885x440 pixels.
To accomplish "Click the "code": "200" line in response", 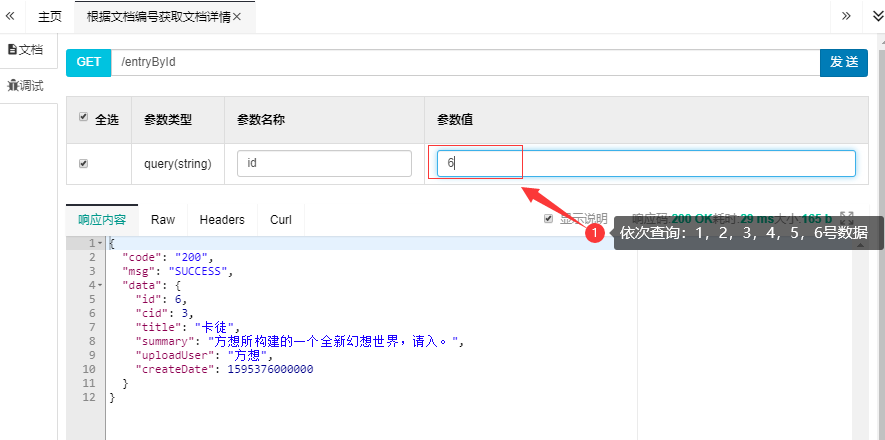I will pos(169,257).
